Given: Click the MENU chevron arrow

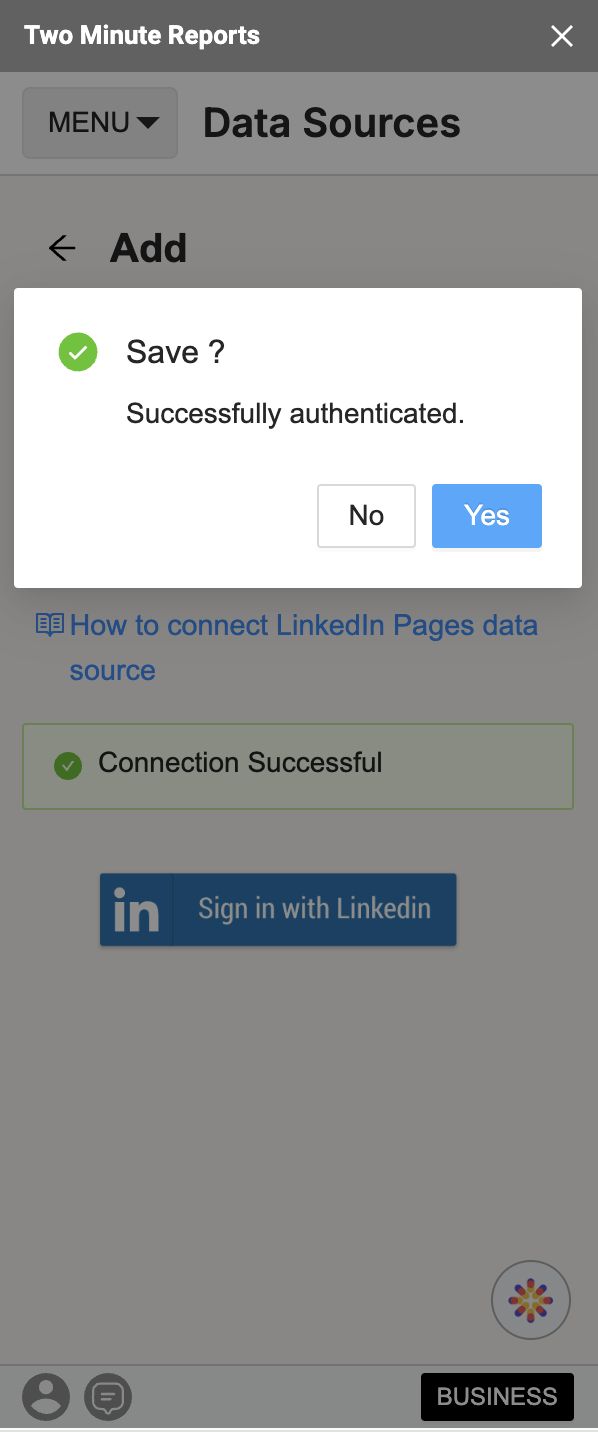Looking at the screenshot, I should click(148, 123).
